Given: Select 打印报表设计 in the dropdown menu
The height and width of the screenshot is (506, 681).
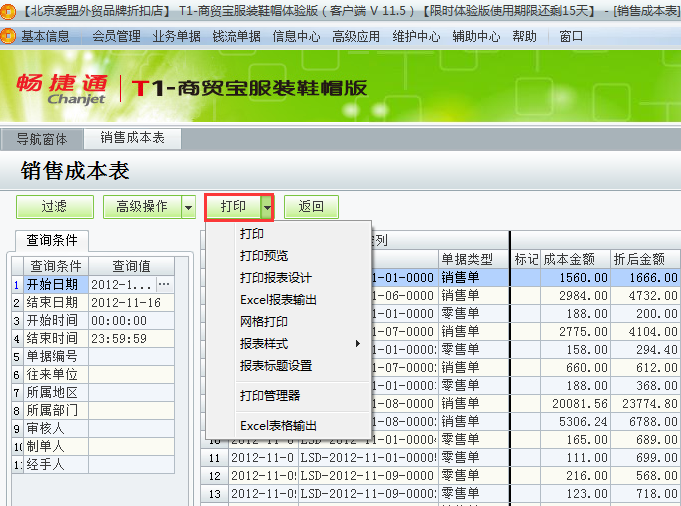Looking at the screenshot, I should point(276,278).
